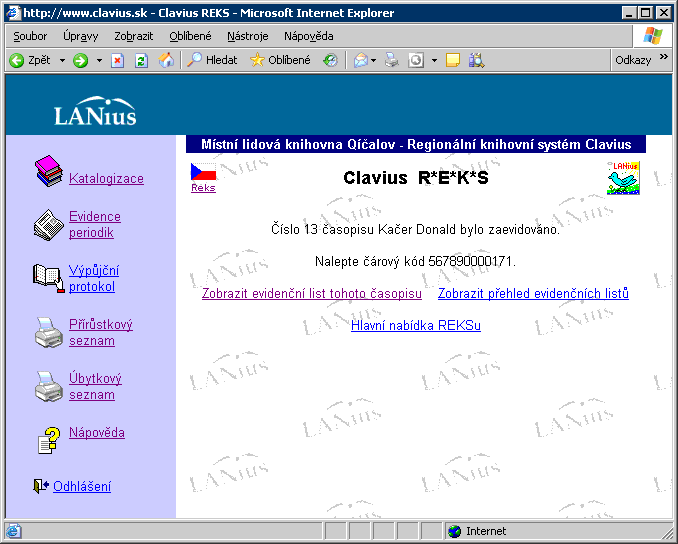Open Zobrazit přehled evidenčních listů
The height and width of the screenshot is (544, 678).
point(533,293)
